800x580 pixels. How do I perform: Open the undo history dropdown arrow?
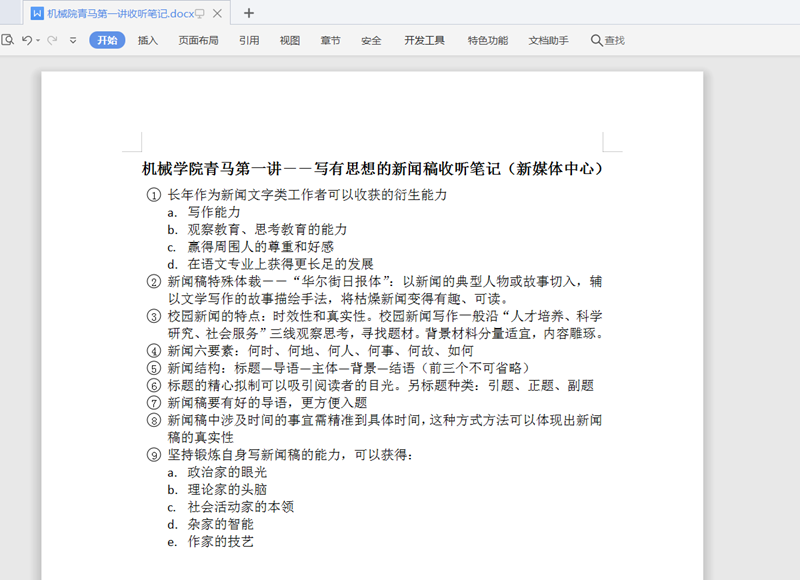click(37, 41)
